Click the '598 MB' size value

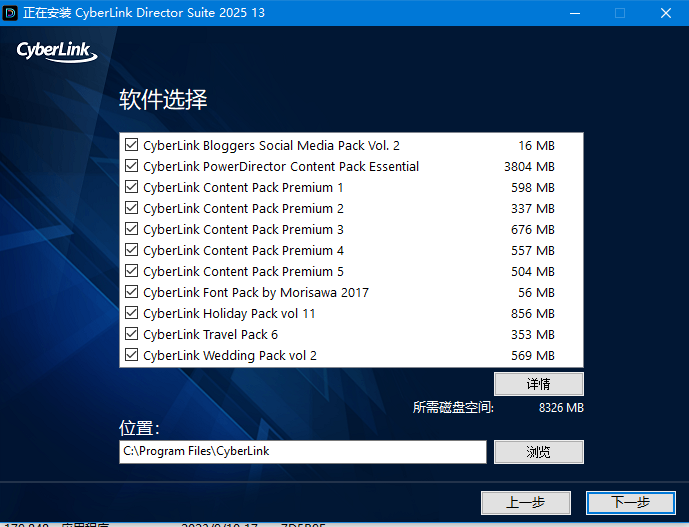[533, 188]
